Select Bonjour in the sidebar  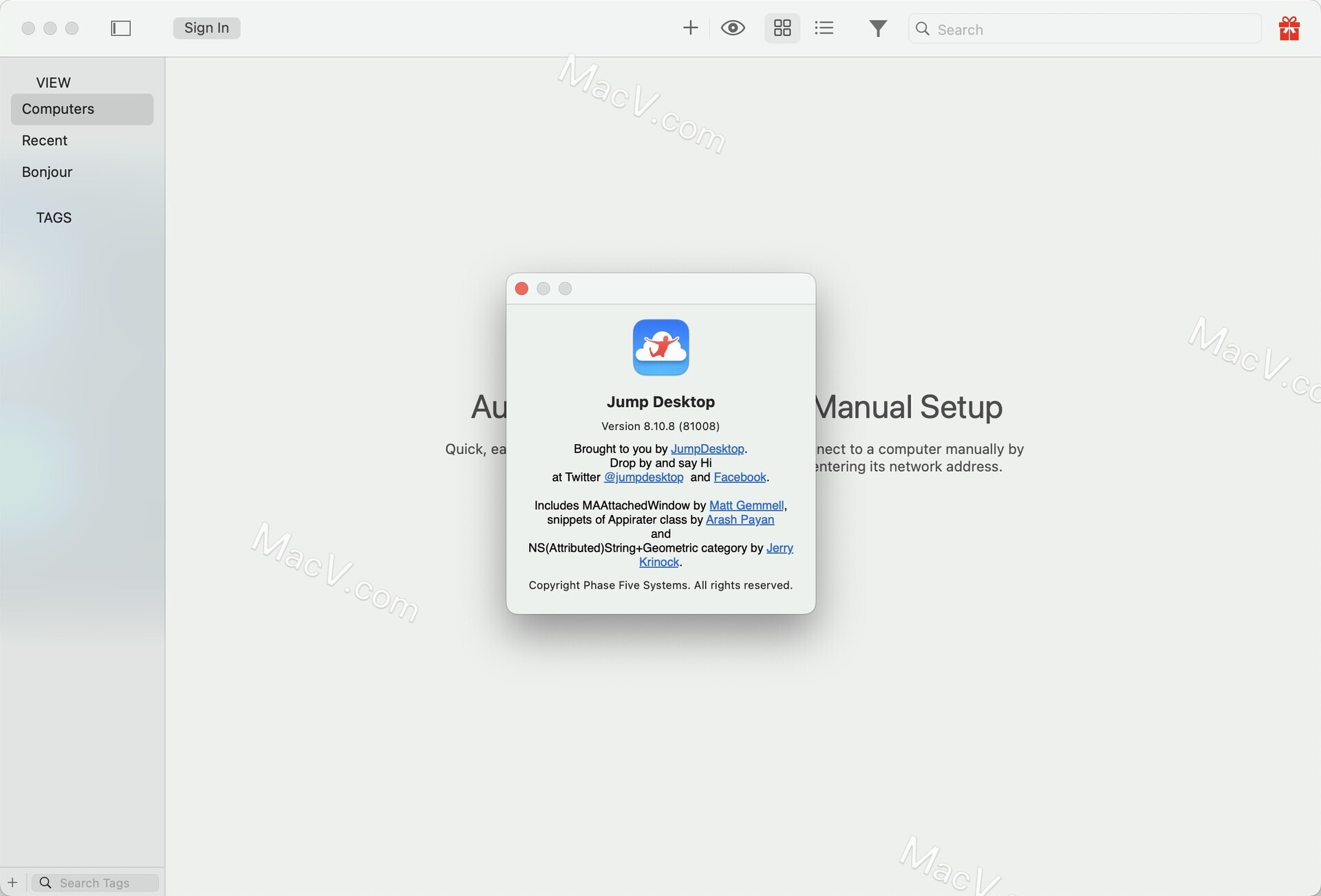click(x=47, y=171)
